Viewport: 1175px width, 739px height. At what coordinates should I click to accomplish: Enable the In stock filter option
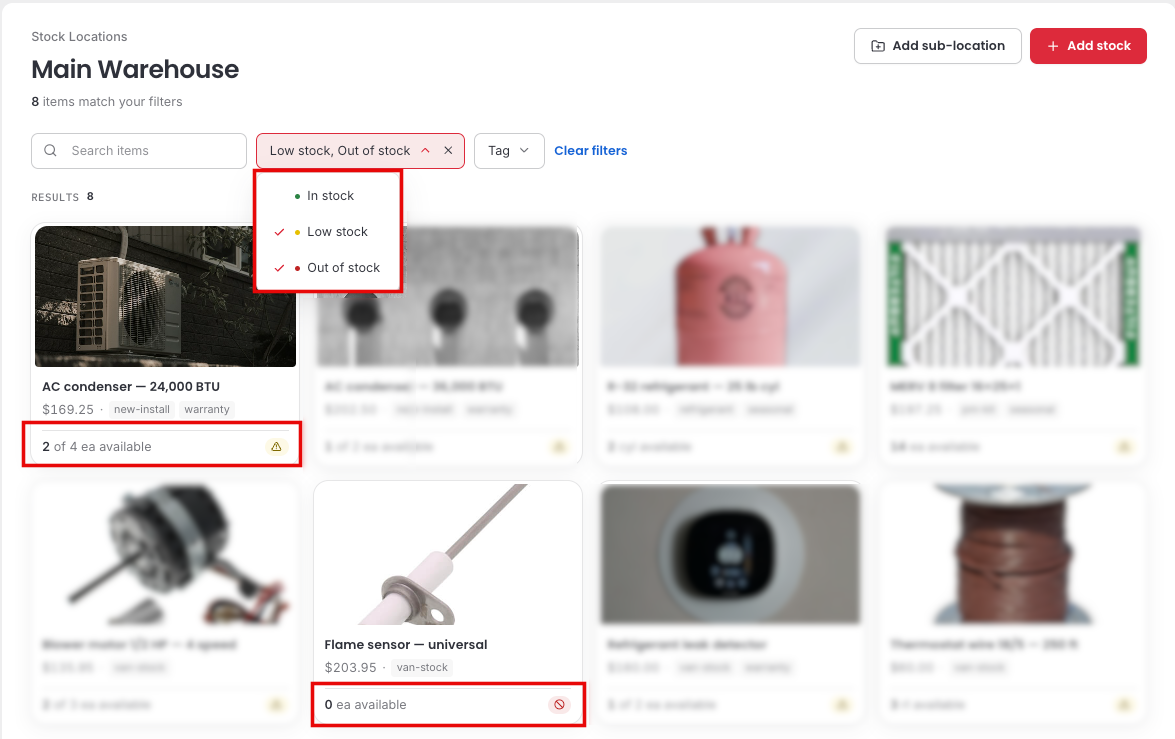click(328, 196)
